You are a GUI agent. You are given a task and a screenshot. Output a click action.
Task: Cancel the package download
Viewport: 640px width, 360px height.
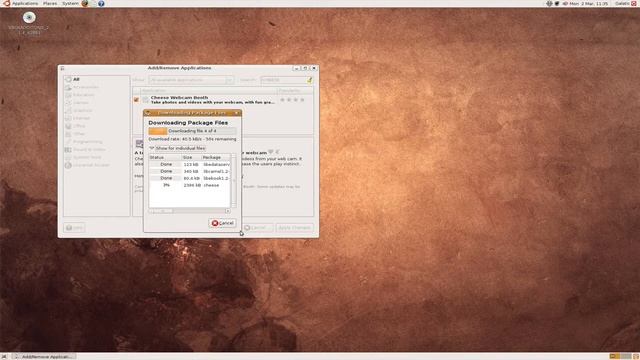click(x=222, y=223)
